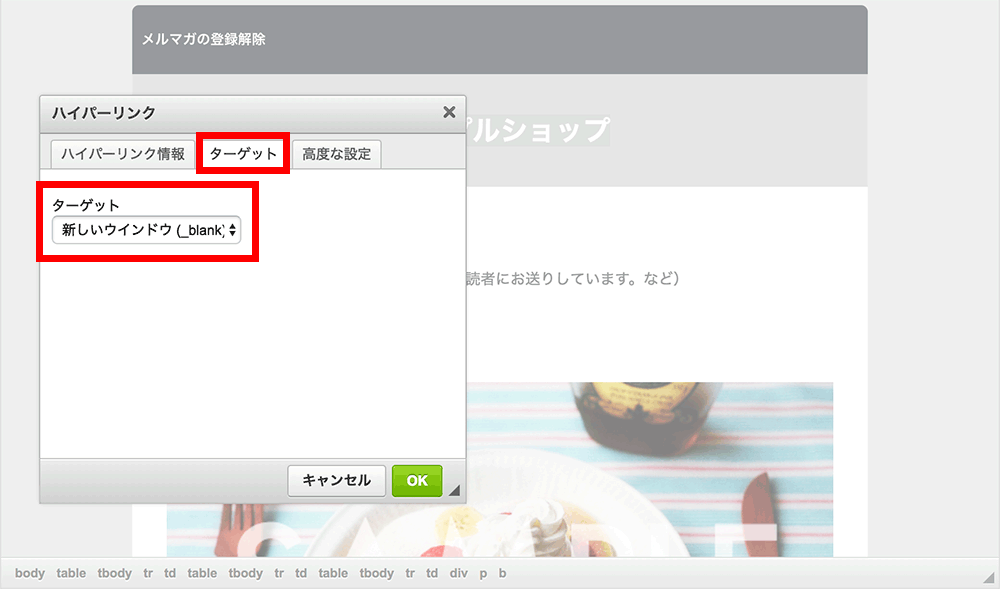The width and height of the screenshot is (1000, 589).
Task: Select the td element just before div
Action: [x=432, y=573]
